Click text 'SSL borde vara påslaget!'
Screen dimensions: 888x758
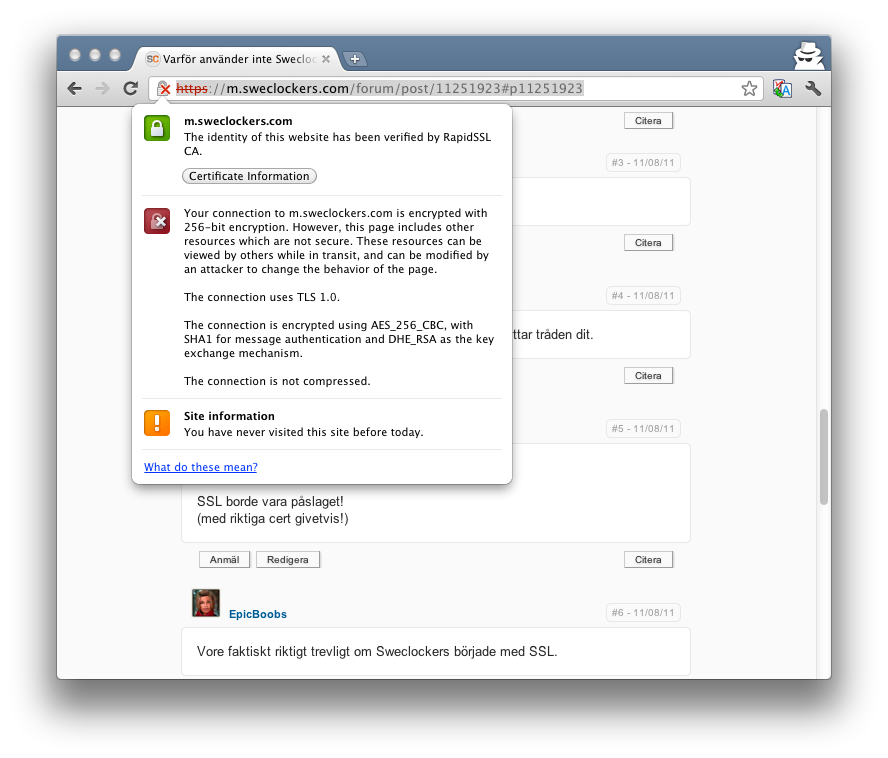point(270,501)
